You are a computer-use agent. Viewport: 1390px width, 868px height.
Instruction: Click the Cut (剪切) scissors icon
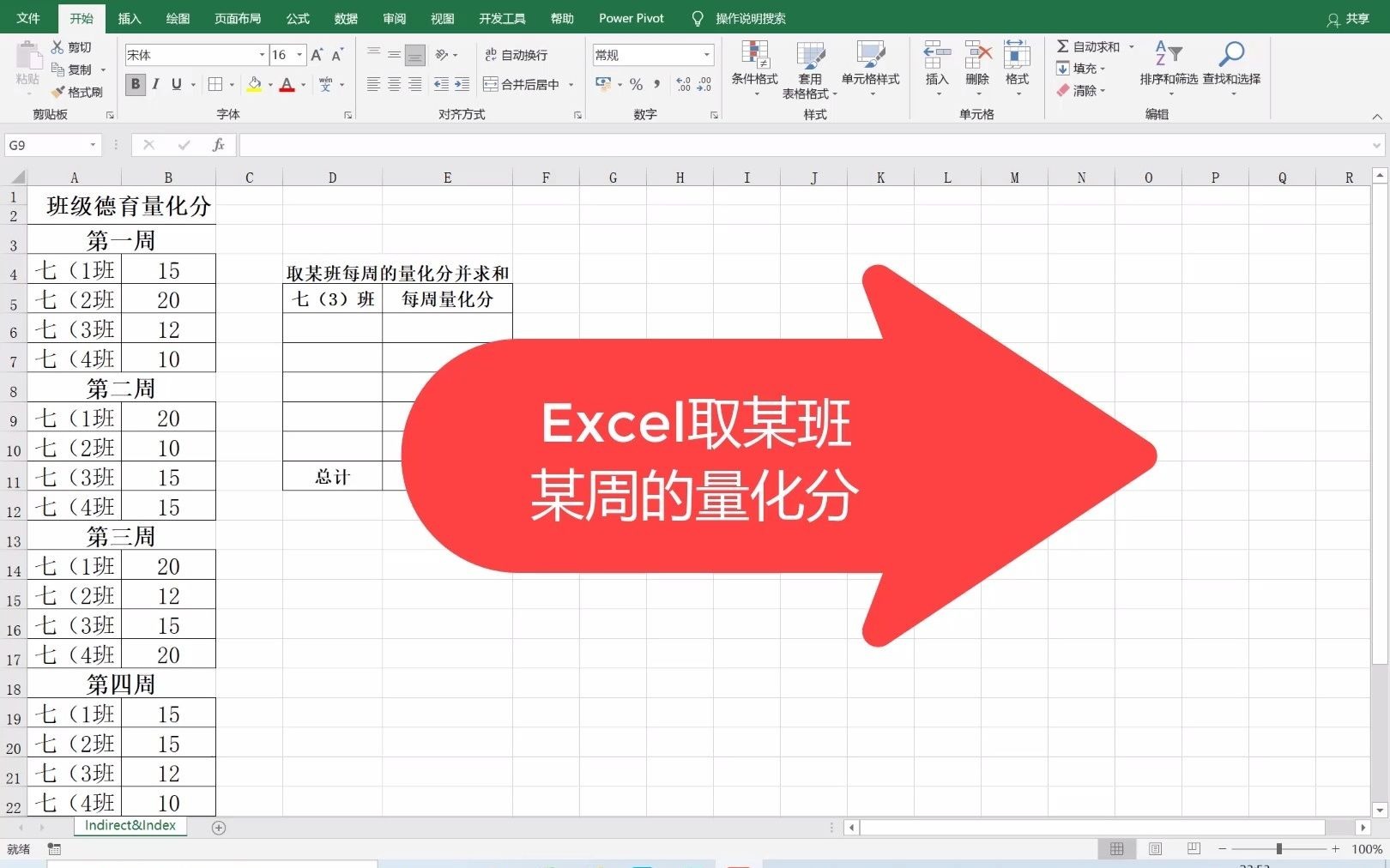pos(57,47)
